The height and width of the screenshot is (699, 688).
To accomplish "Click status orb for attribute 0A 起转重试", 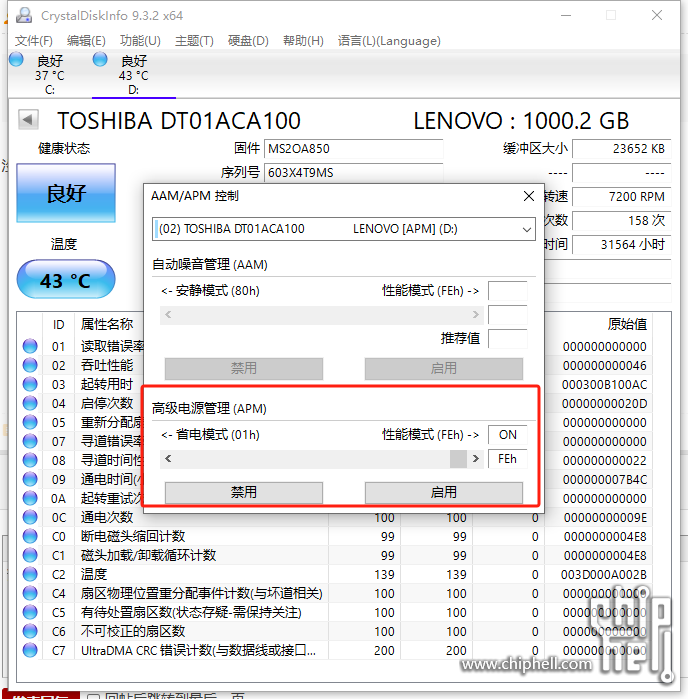I will pyautogui.click(x=30, y=498).
